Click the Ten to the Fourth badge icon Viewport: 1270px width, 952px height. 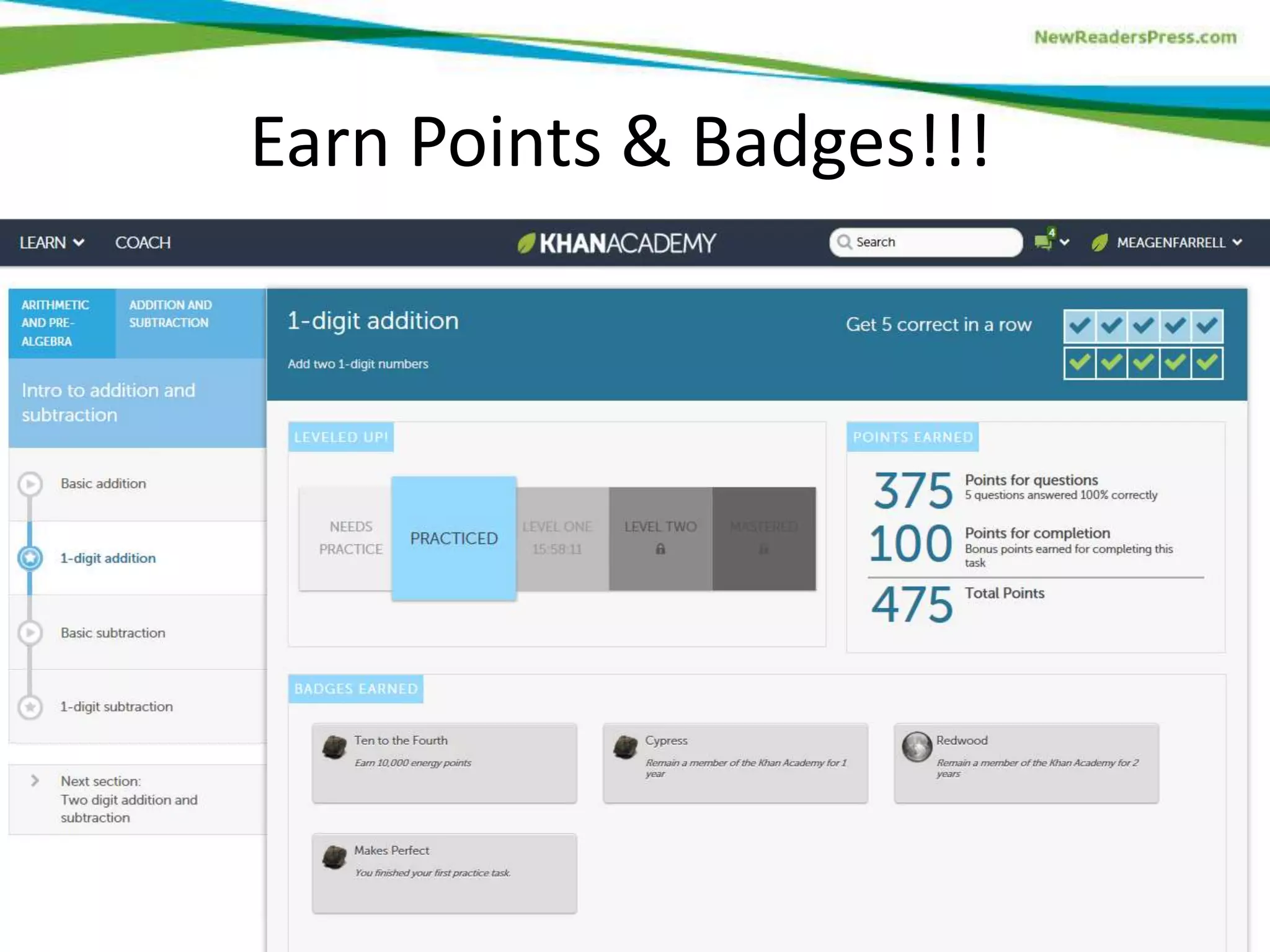click(335, 747)
